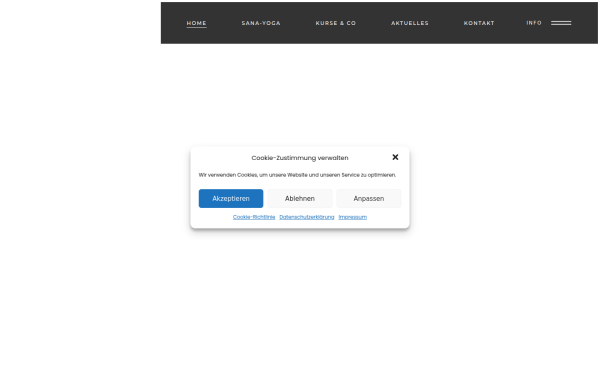The width and height of the screenshot is (600, 375).
Task: Open the Impressum link
Action: click(352, 217)
